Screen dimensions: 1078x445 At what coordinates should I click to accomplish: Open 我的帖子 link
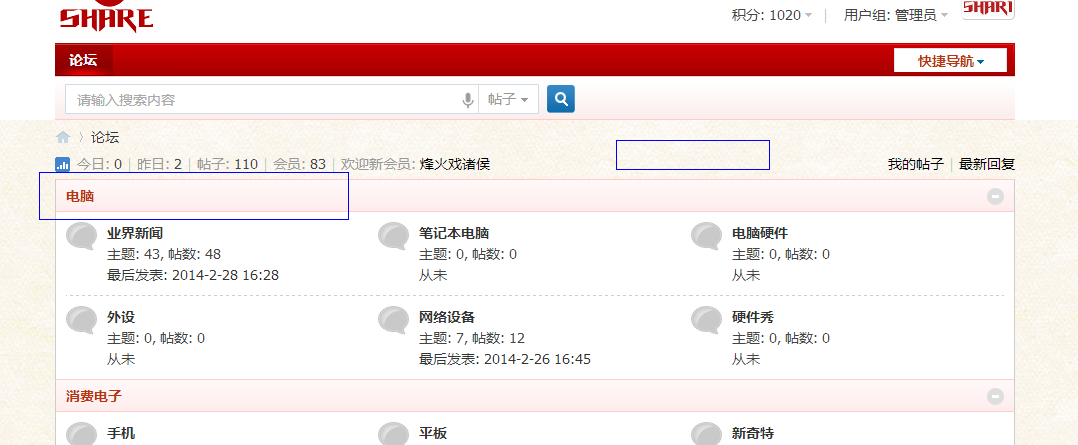916,164
